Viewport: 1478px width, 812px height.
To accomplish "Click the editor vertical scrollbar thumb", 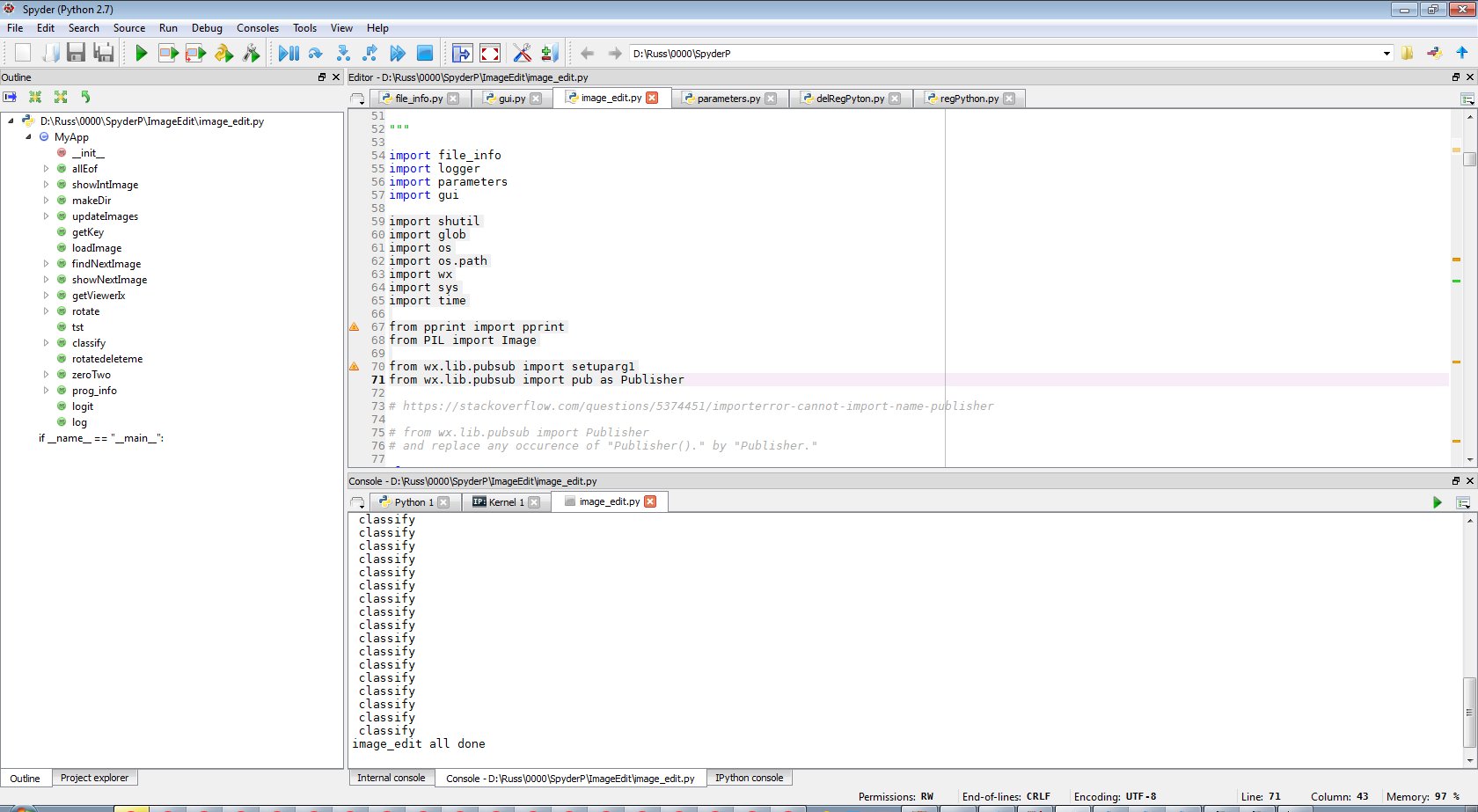I will pos(1469,159).
